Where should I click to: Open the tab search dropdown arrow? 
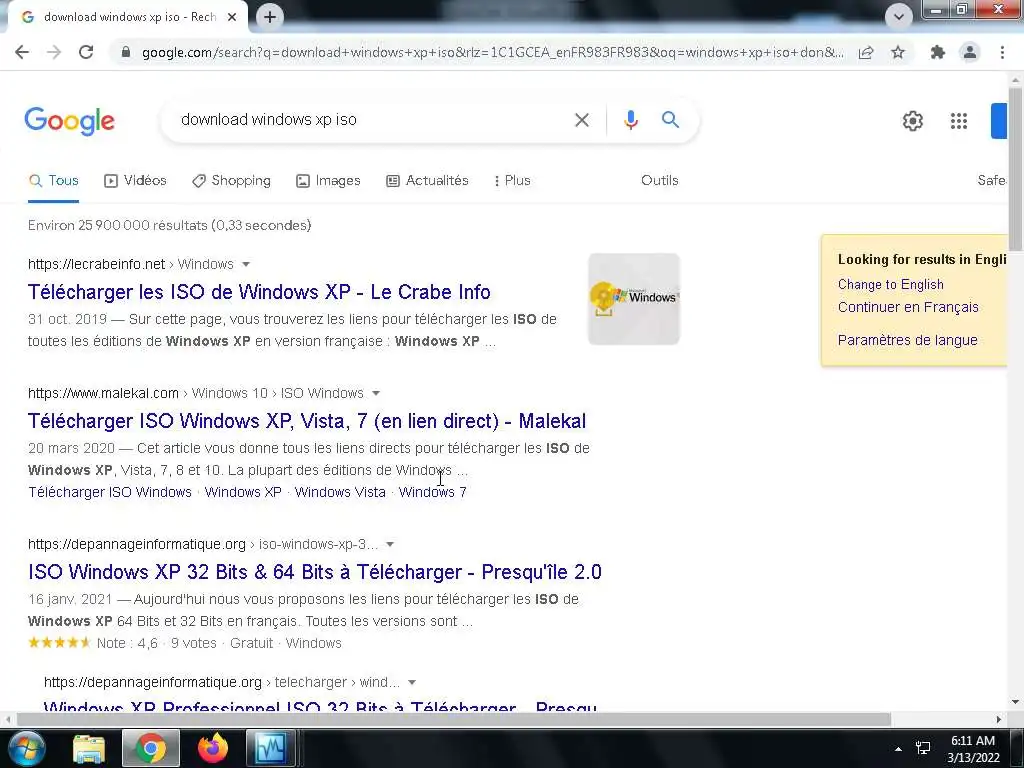[x=899, y=17]
